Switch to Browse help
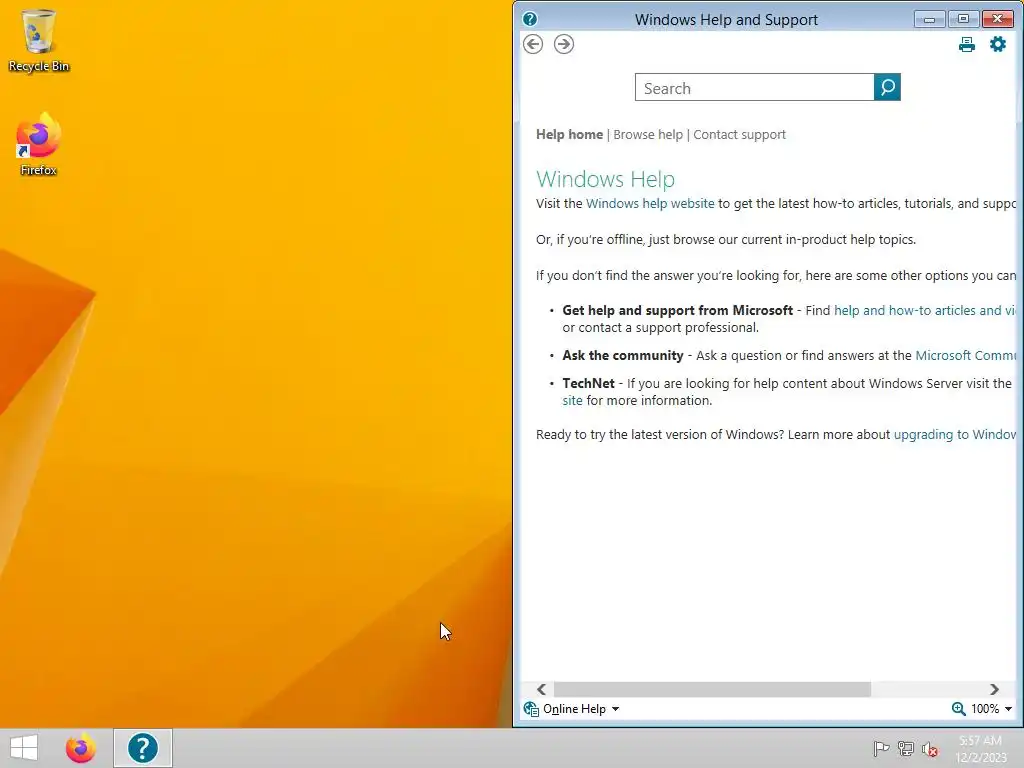The height and width of the screenshot is (768, 1024). point(648,135)
